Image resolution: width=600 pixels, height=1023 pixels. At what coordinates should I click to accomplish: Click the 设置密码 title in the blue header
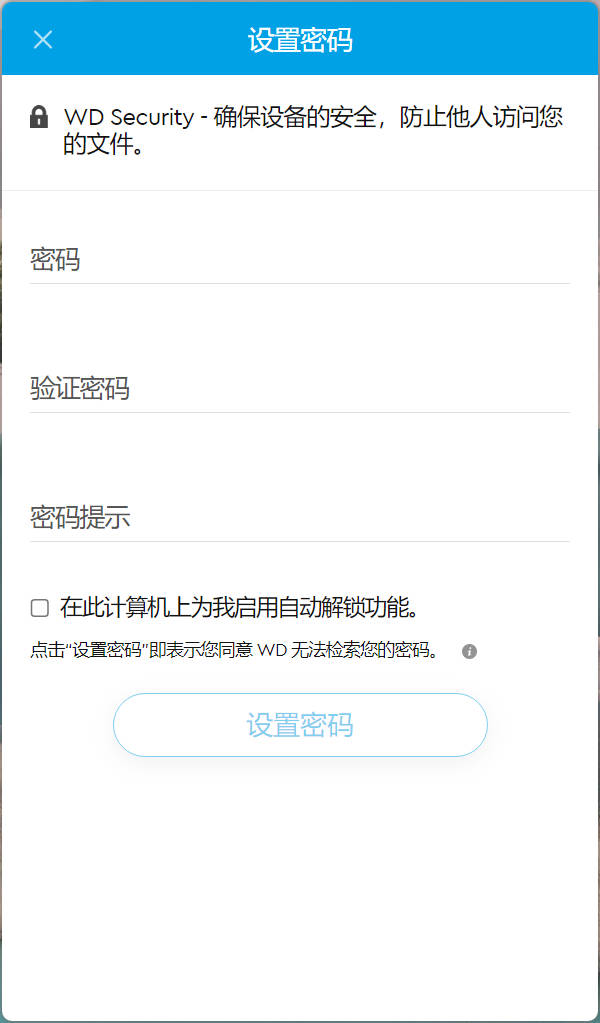pos(300,40)
